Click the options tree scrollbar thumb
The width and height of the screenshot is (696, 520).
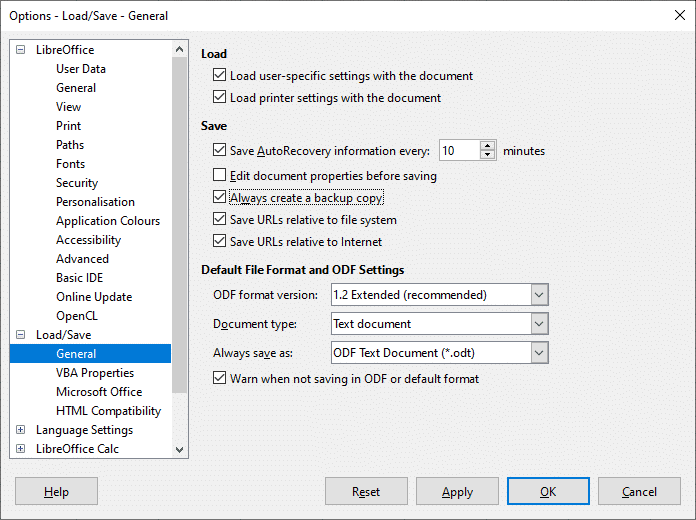click(179, 225)
